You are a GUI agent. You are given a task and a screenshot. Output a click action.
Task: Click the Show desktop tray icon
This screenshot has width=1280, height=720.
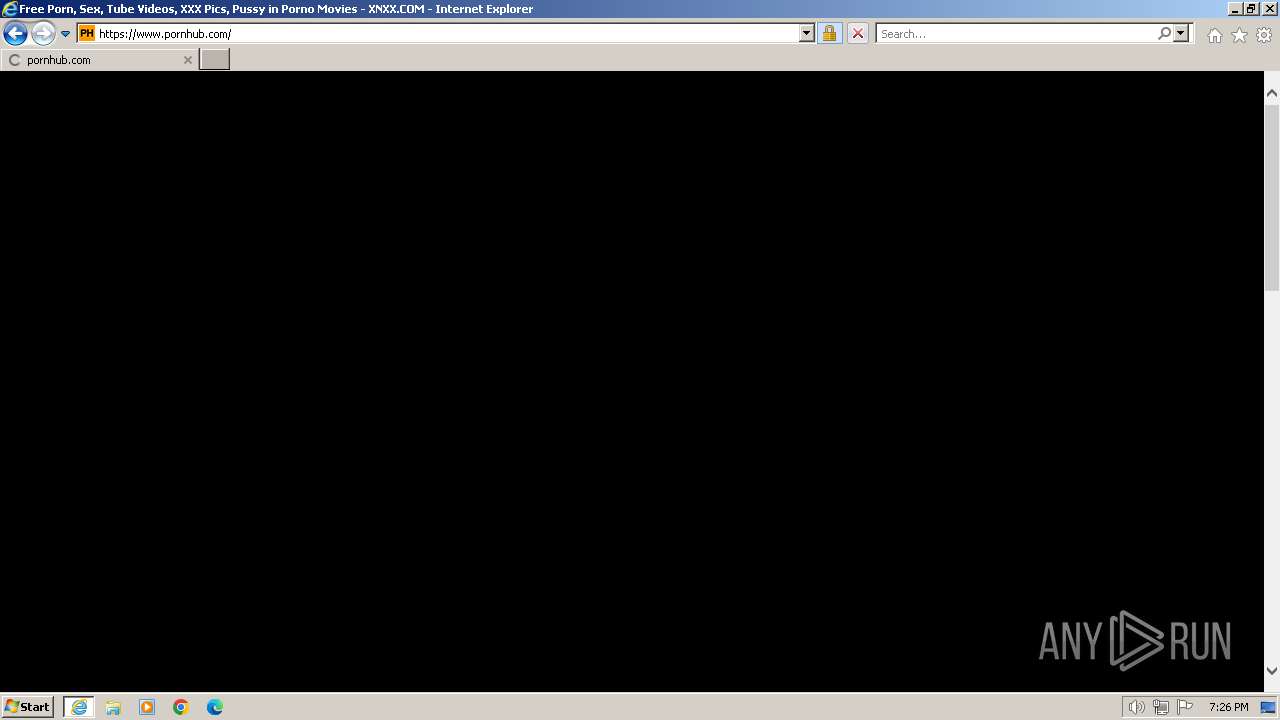click(x=1268, y=707)
